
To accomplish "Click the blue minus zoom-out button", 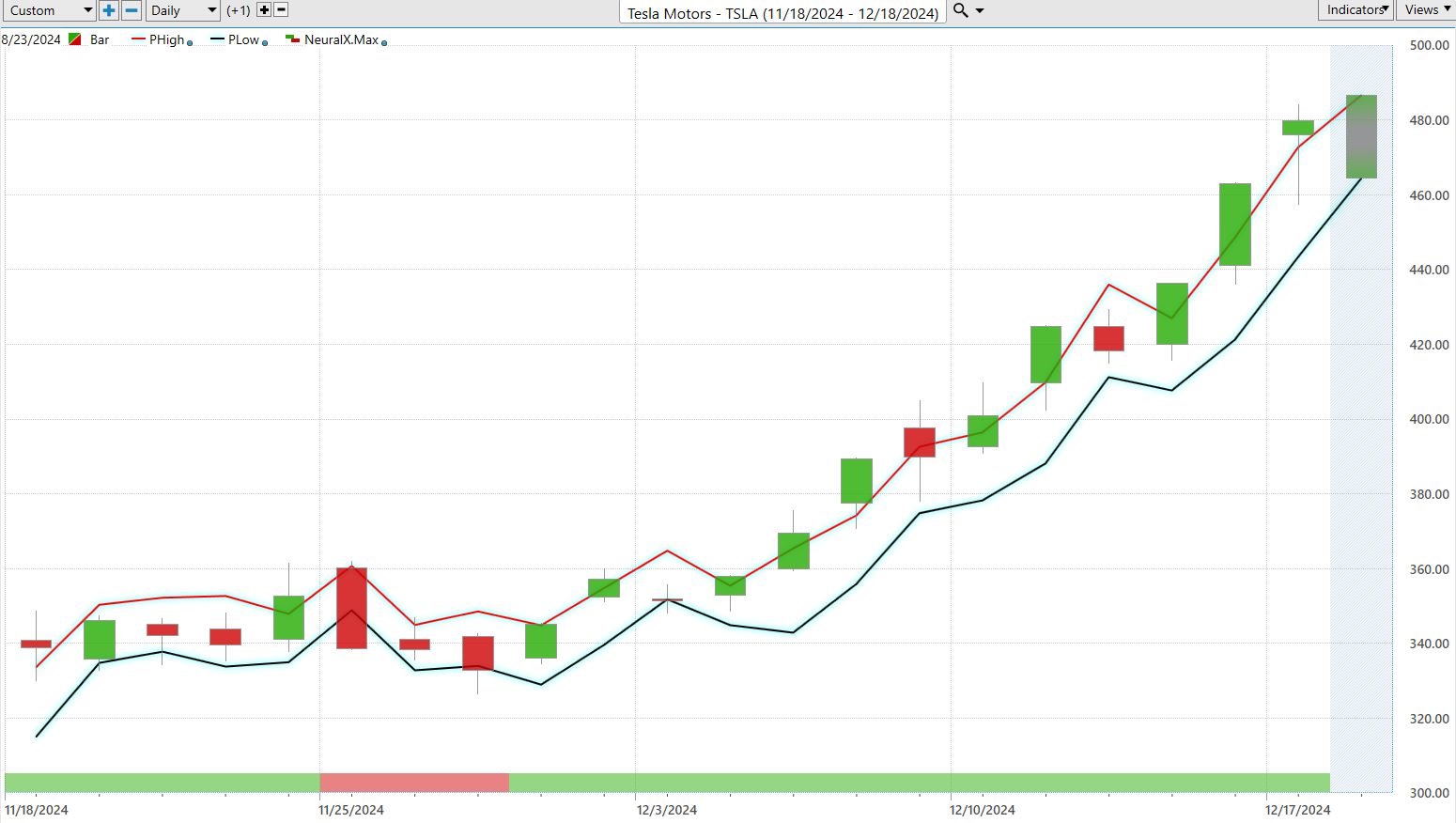I will 132,10.
